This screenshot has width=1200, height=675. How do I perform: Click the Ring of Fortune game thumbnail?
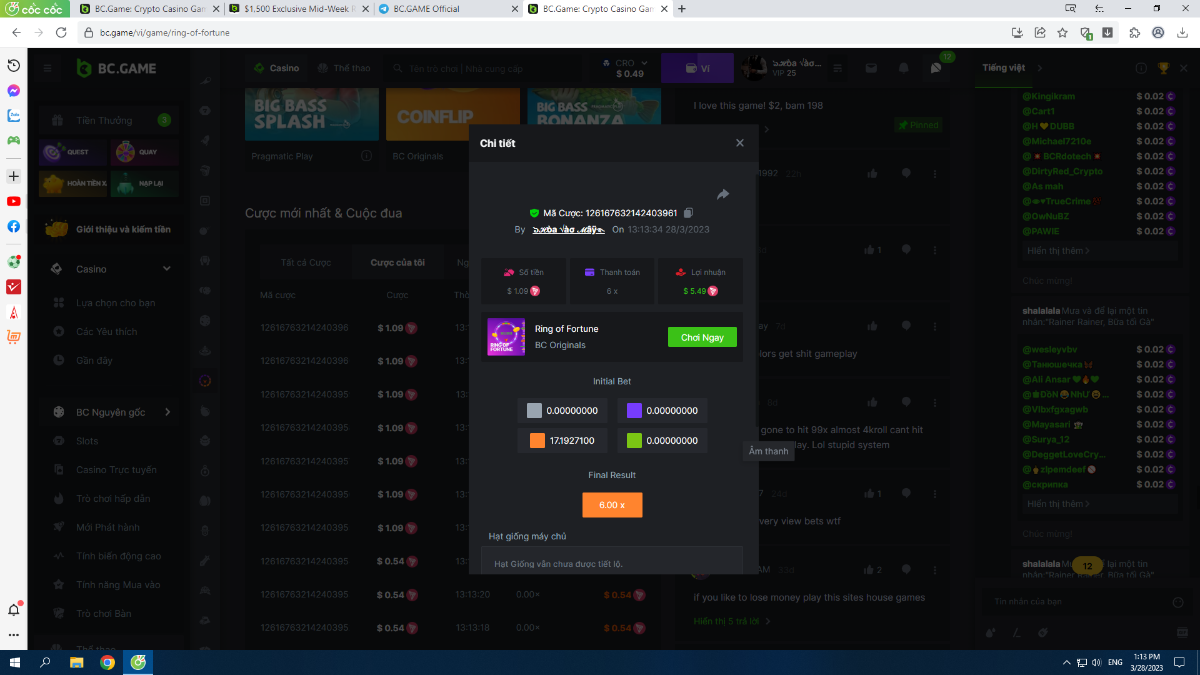(x=506, y=337)
